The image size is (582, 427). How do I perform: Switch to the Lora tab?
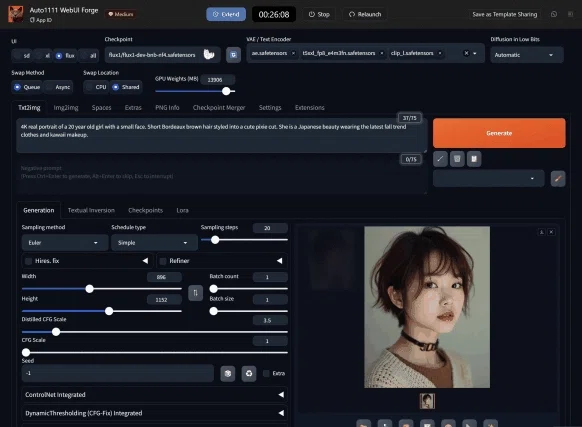pyautogui.click(x=182, y=211)
